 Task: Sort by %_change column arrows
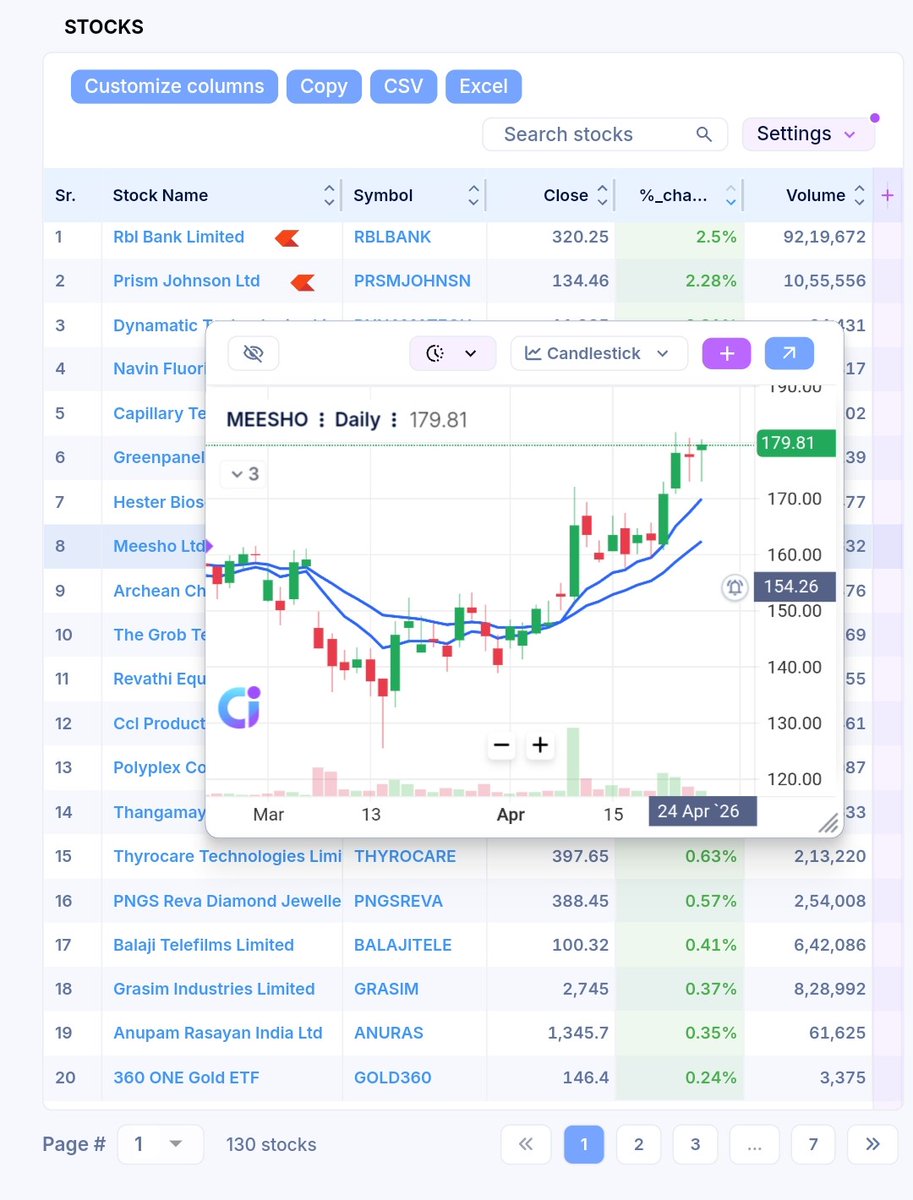click(731, 195)
